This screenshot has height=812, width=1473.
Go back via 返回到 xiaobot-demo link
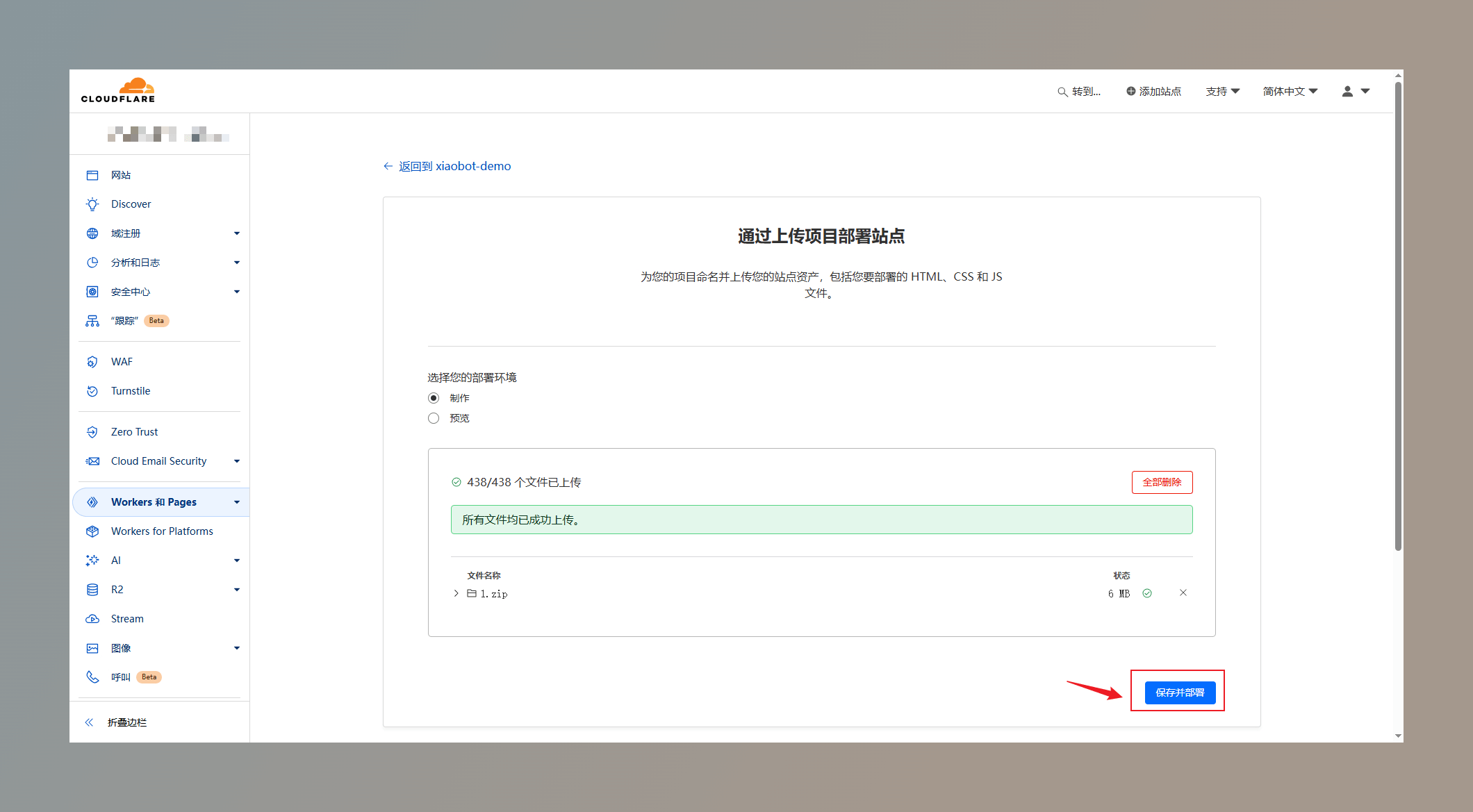[454, 166]
